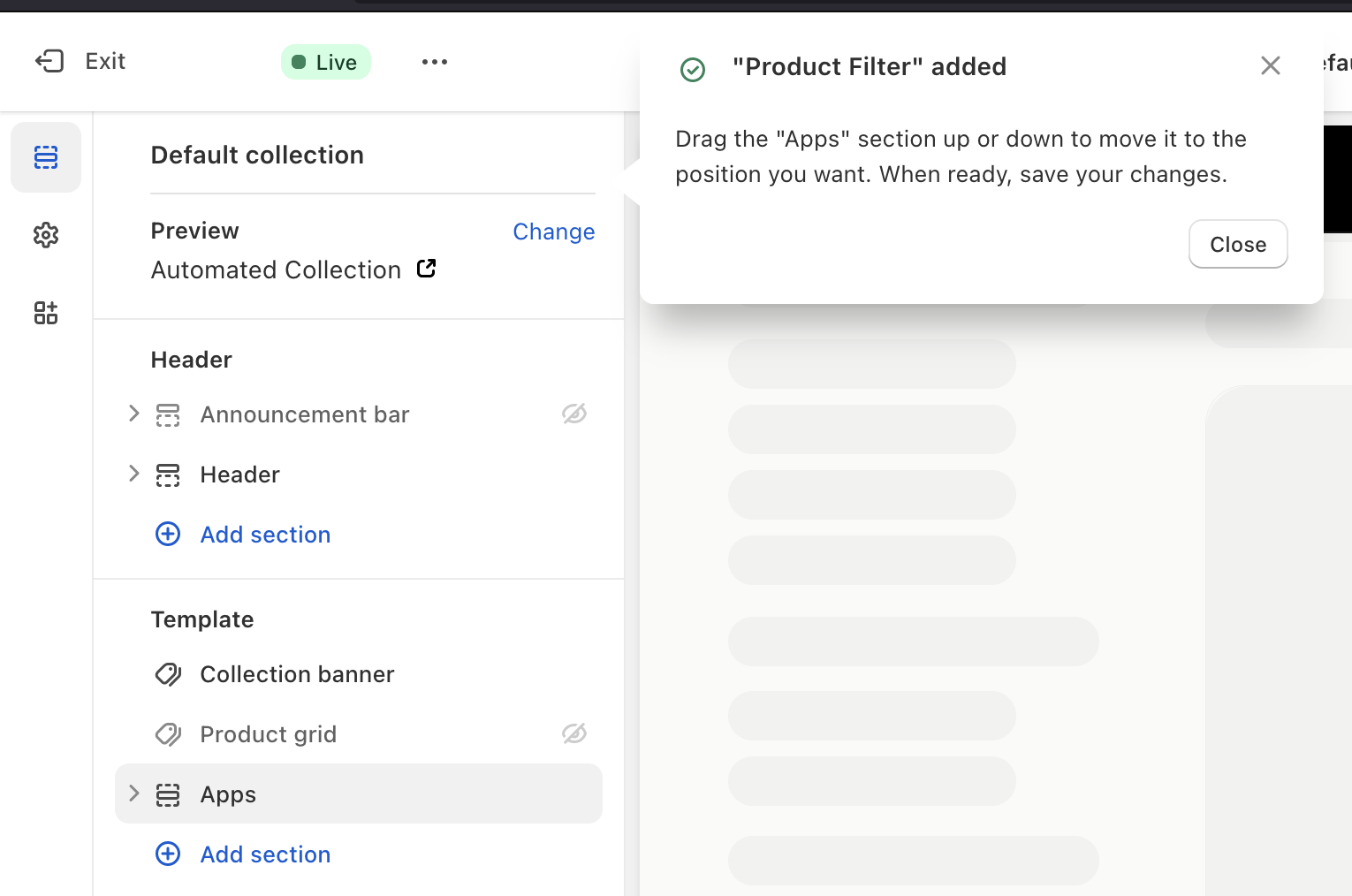Select the Collection banner section

297,674
